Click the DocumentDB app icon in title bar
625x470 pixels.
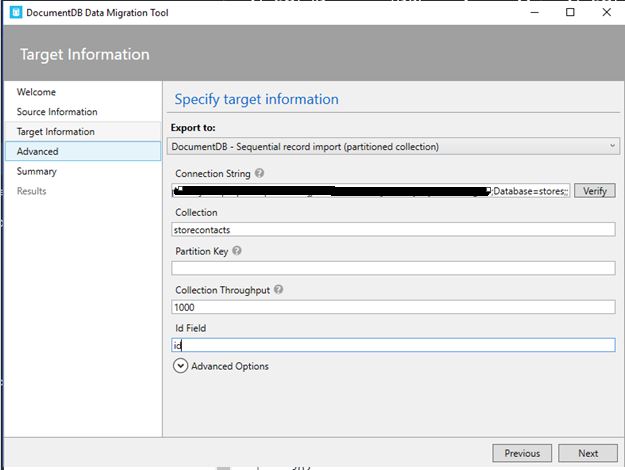(16, 12)
